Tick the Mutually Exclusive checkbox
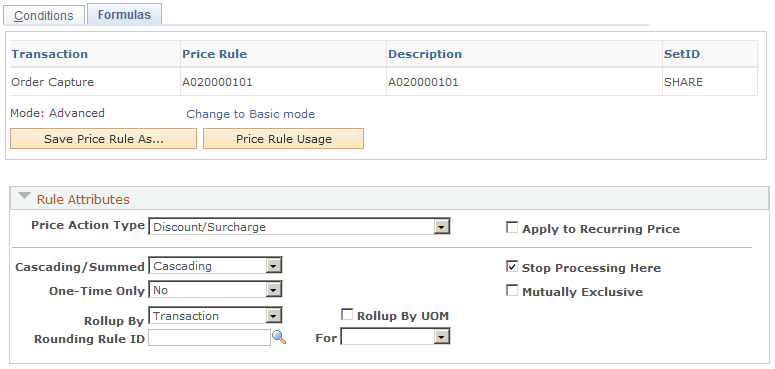The image size is (775, 369). (x=512, y=290)
